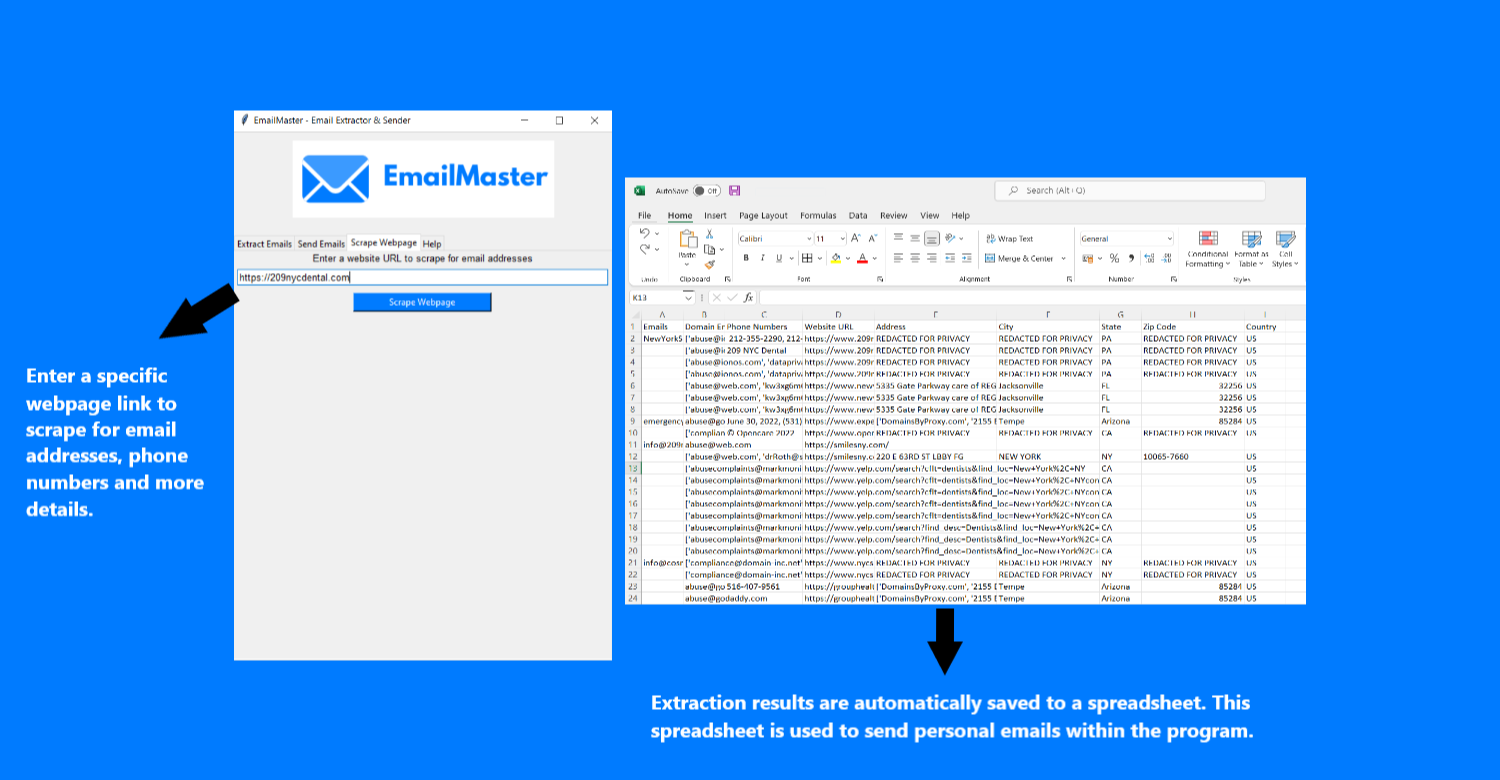Open Format as Table gallery
1500x780 pixels.
(1251, 249)
